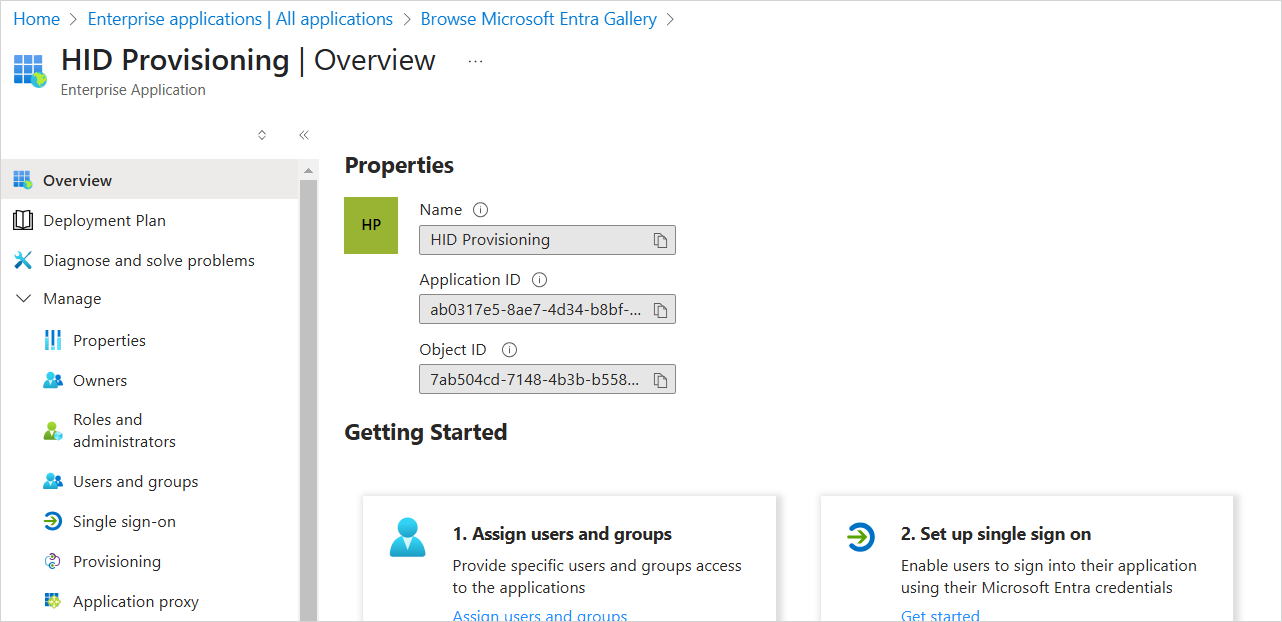The width and height of the screenshot is (1282, 622).
Task: Click Get started link under single sign on
Action: [x=940, y=615]
